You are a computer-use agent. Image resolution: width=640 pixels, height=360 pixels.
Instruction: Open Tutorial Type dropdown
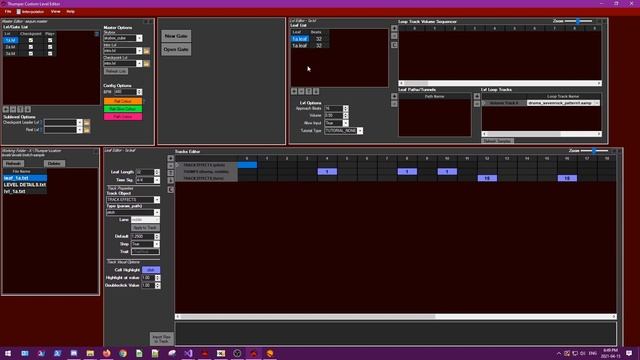click(360, 131)
